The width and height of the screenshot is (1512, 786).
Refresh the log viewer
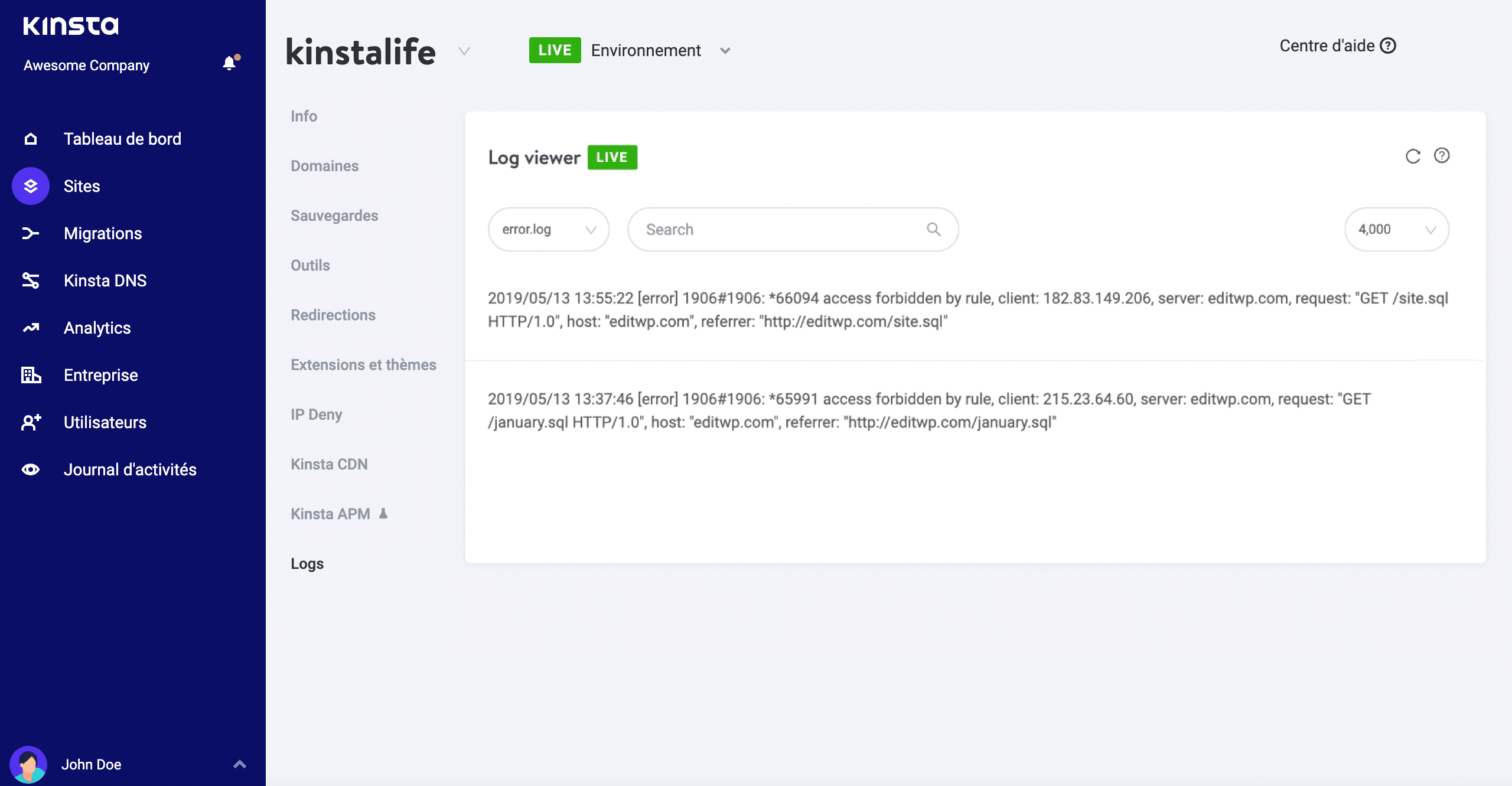(1413, 156)
